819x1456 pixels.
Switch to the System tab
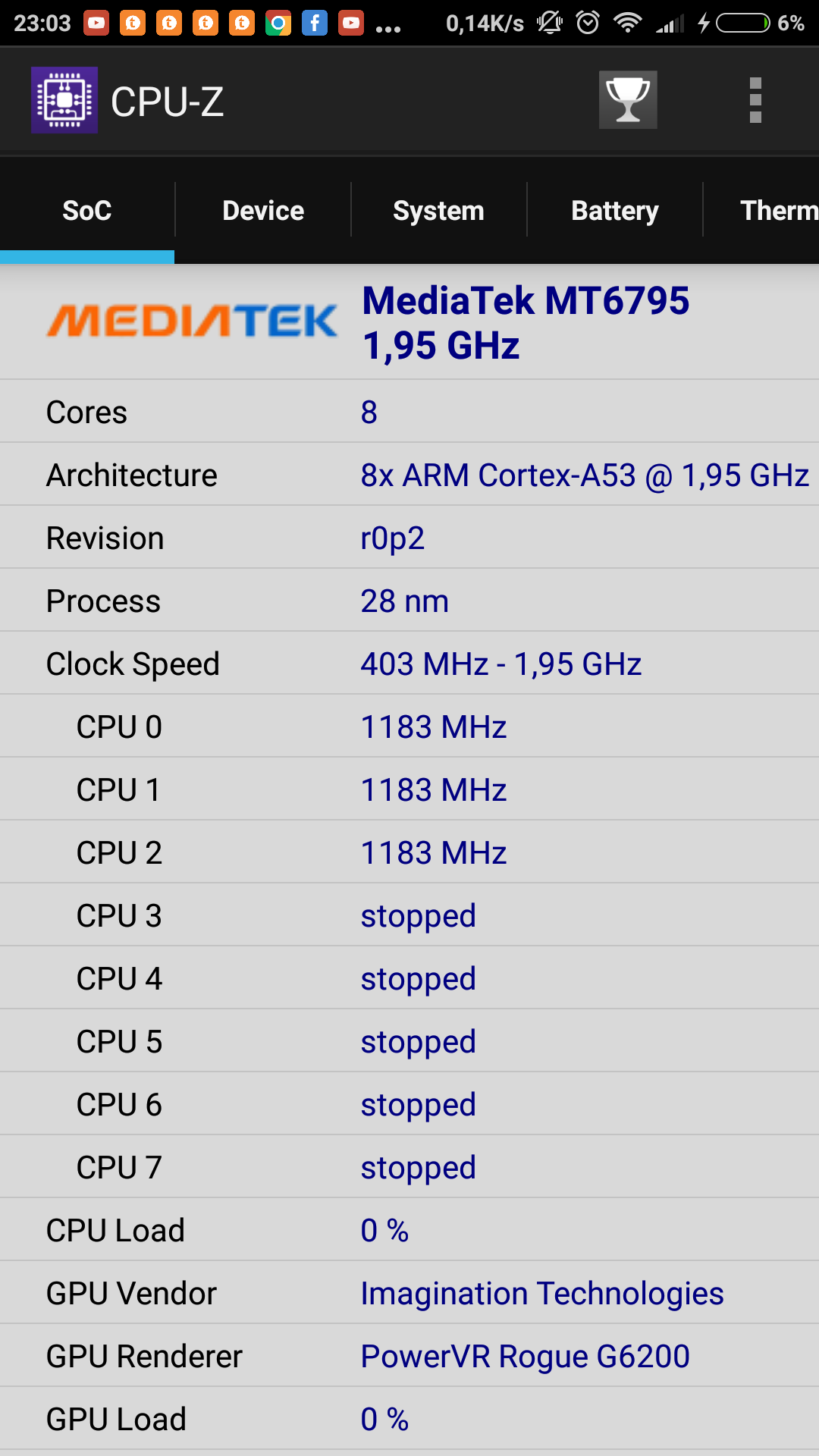[x=438, y=211]
